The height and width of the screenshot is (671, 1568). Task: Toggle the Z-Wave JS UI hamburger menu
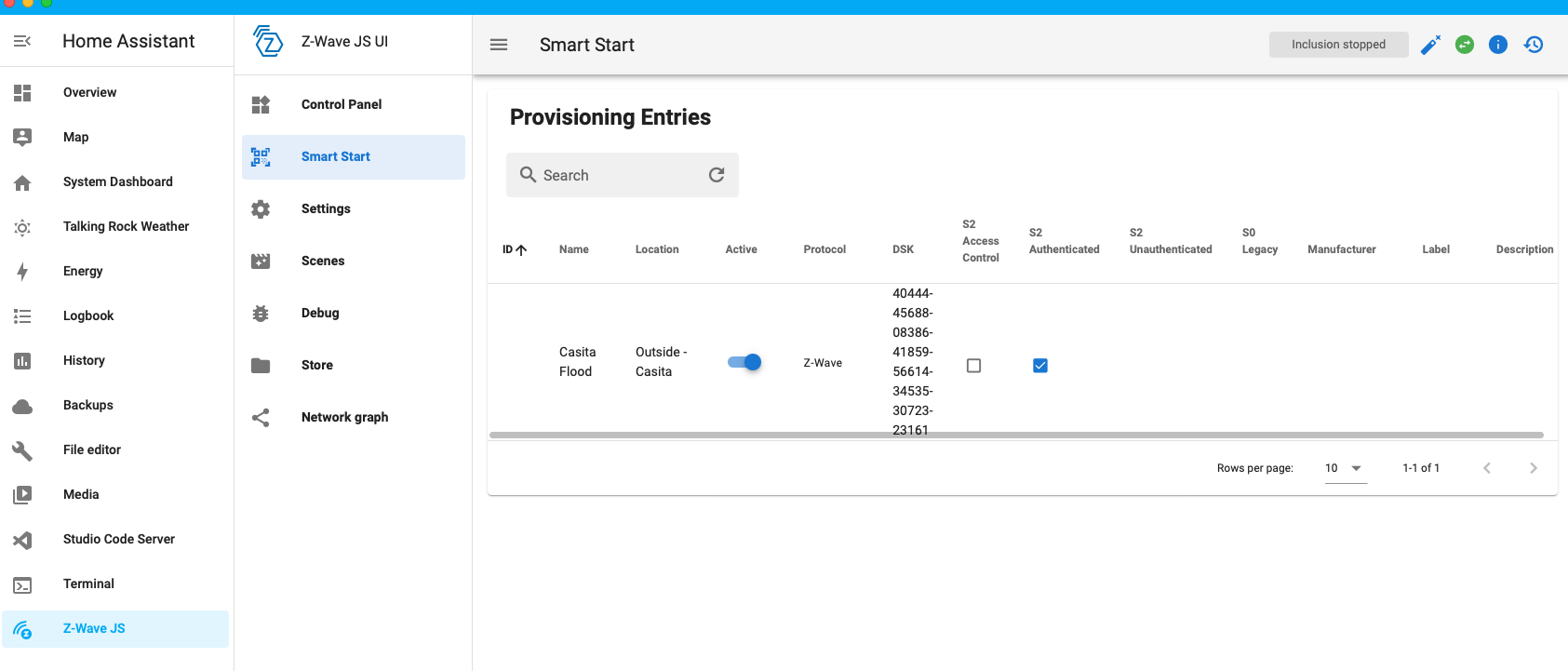499,45
